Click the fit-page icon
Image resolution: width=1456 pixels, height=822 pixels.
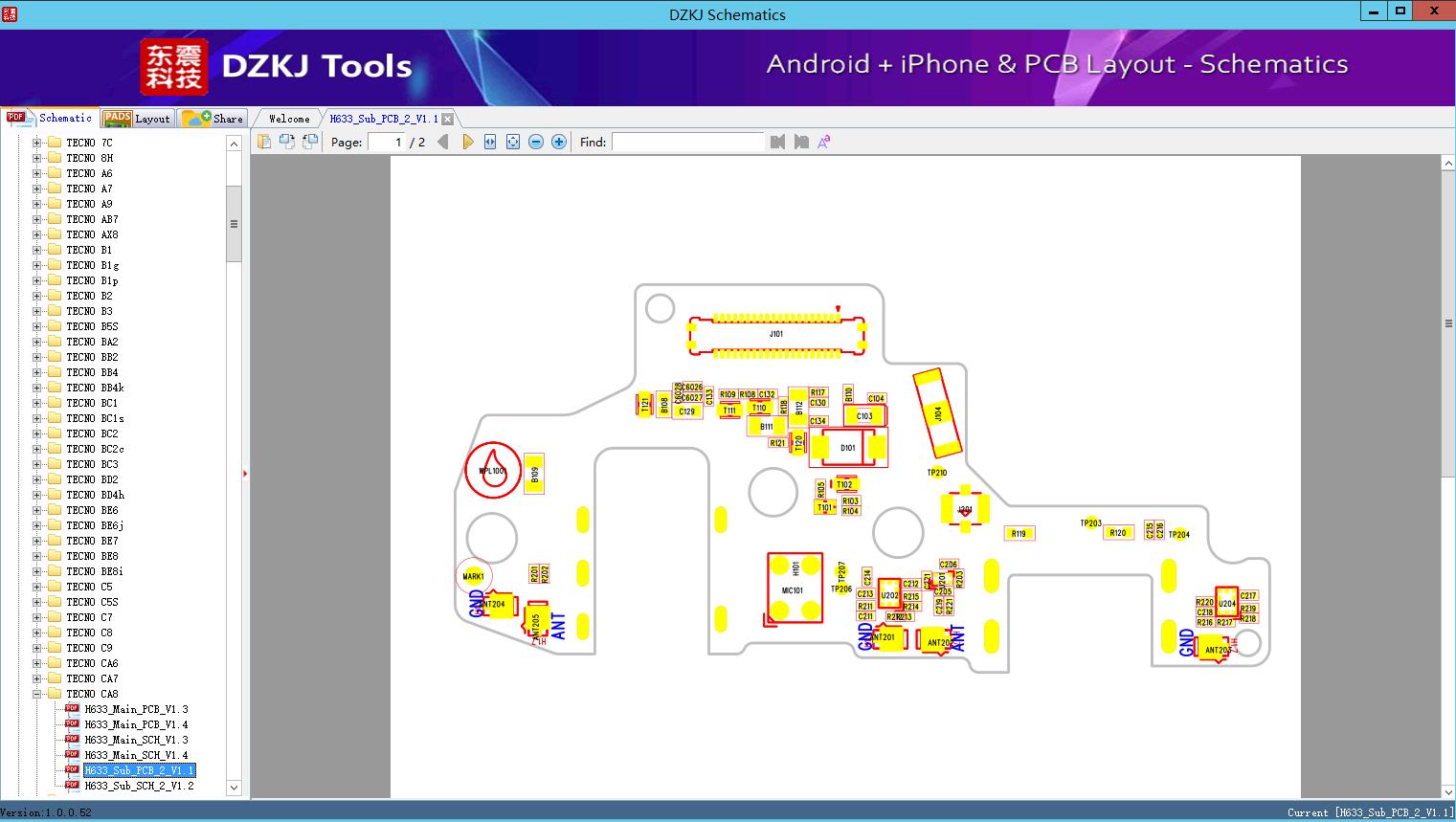(513, 142)
